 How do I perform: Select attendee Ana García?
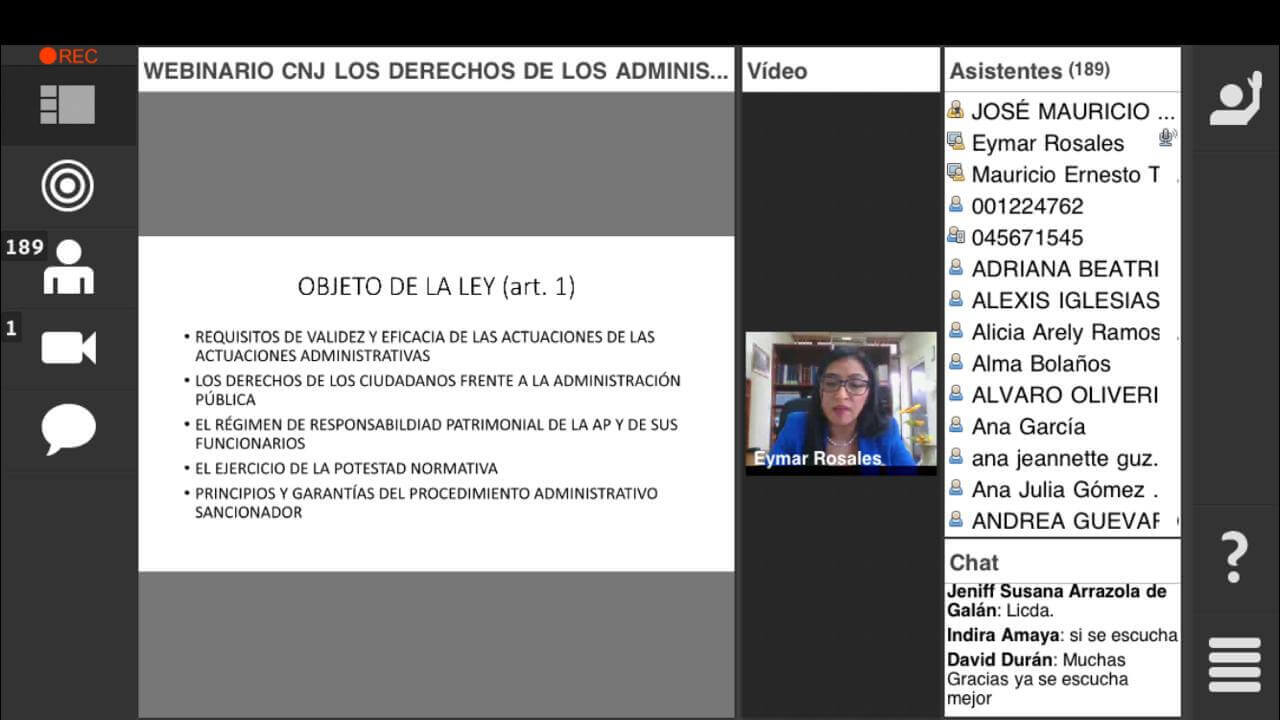click(x=1062, y=426)
